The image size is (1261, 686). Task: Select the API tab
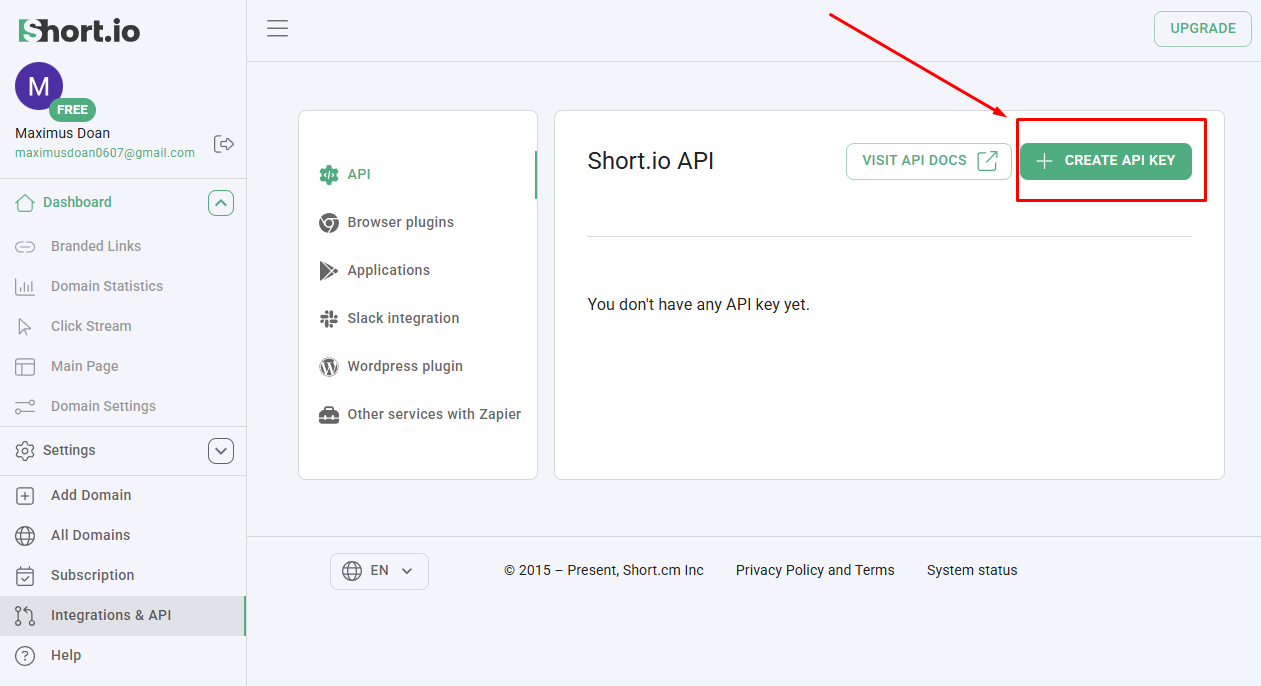click(418, 174)
